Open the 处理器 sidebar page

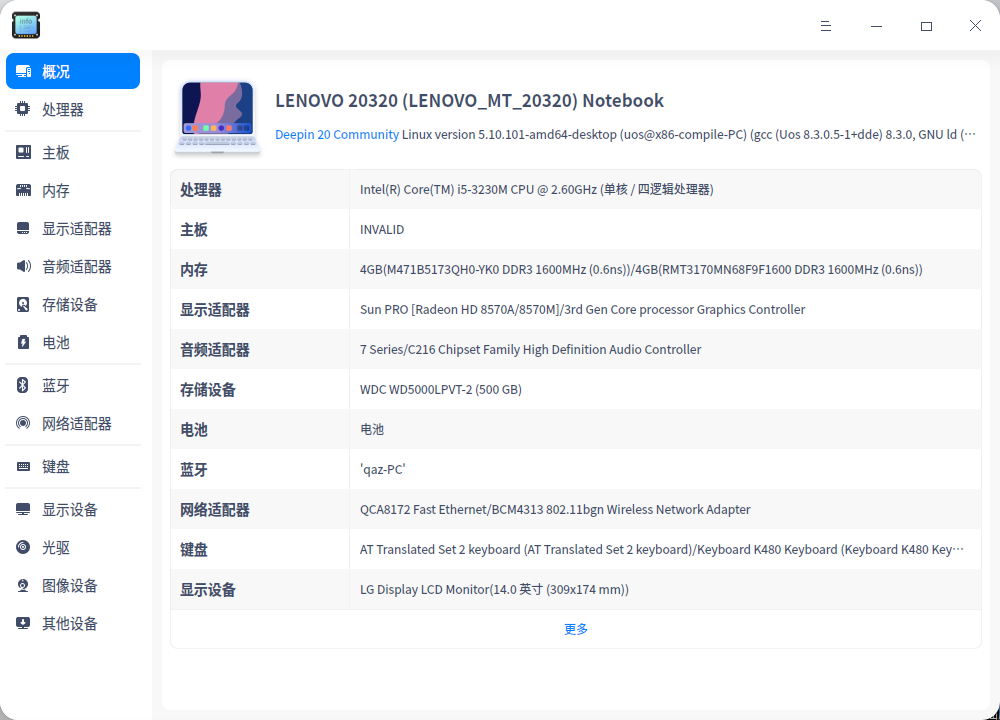tap(73, 109)
